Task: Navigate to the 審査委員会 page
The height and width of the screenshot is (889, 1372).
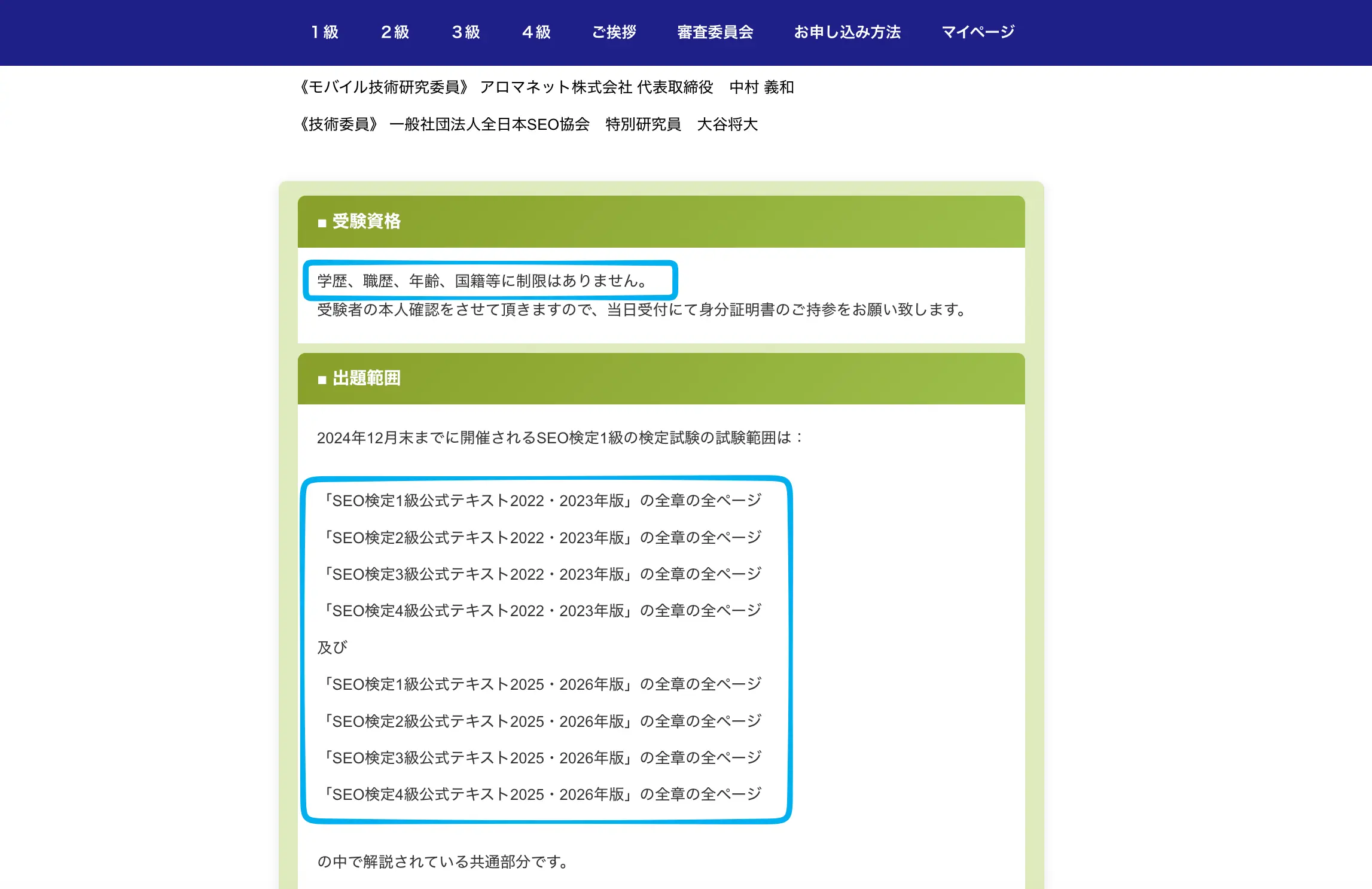Action: tap(715, 32)
